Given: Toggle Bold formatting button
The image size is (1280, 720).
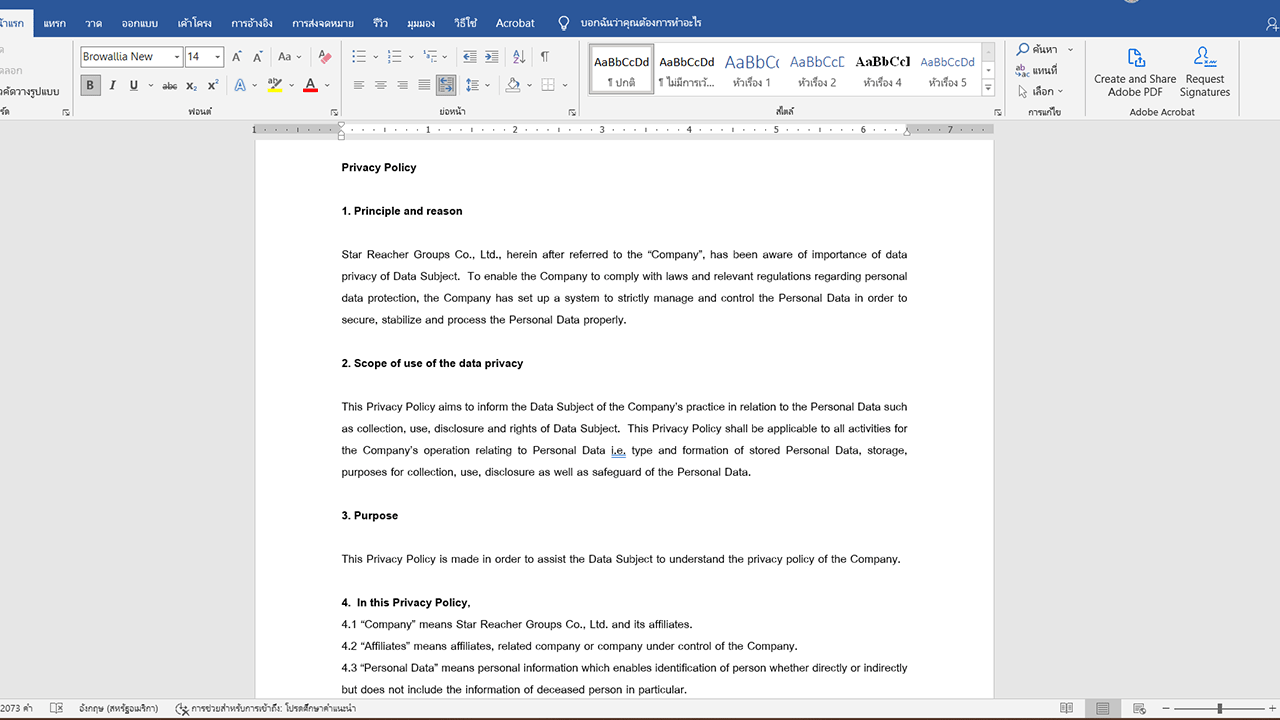Looking at the screenshot, I should tap(90, 86).
